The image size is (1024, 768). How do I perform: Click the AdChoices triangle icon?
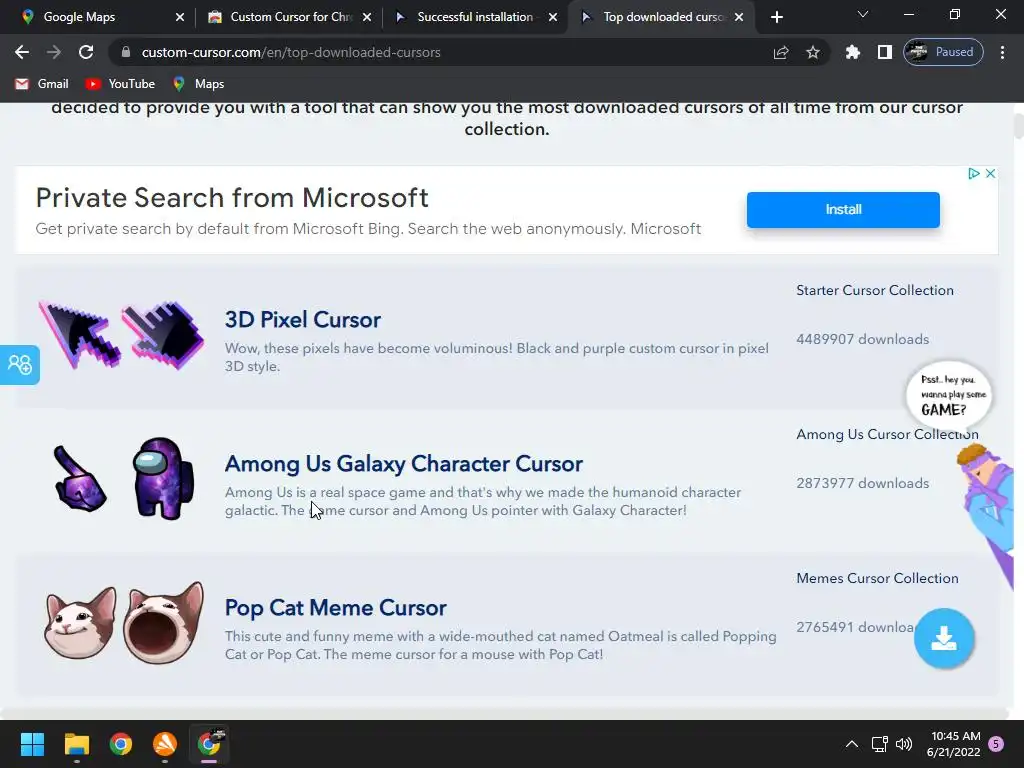(x=973, y=174)
